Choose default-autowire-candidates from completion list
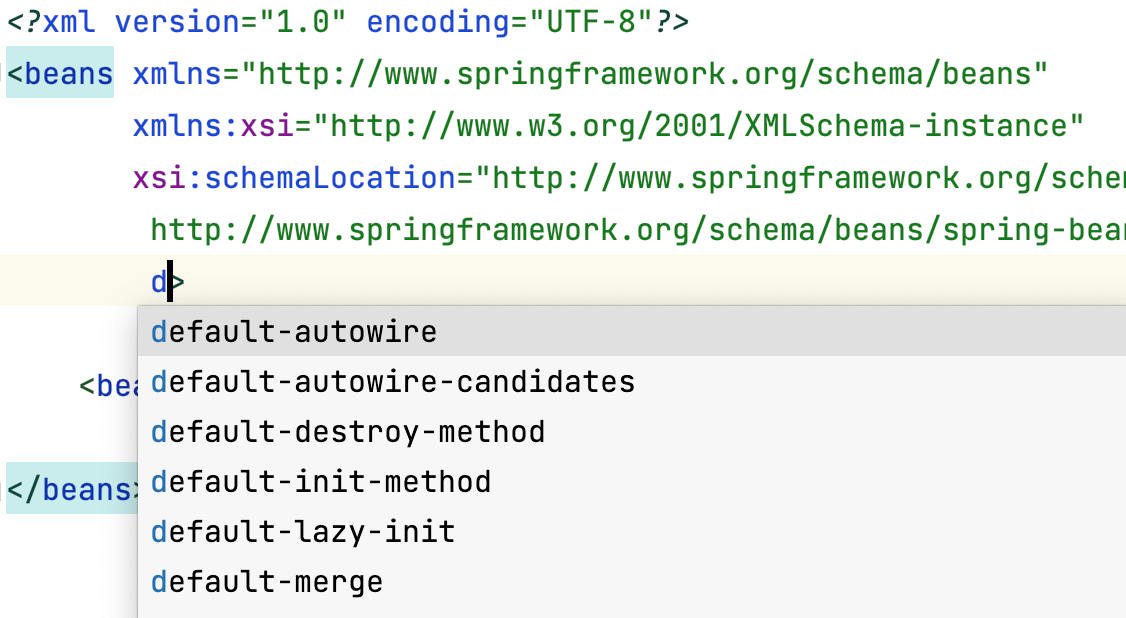1126x618 pixels. tap(632, 382)
